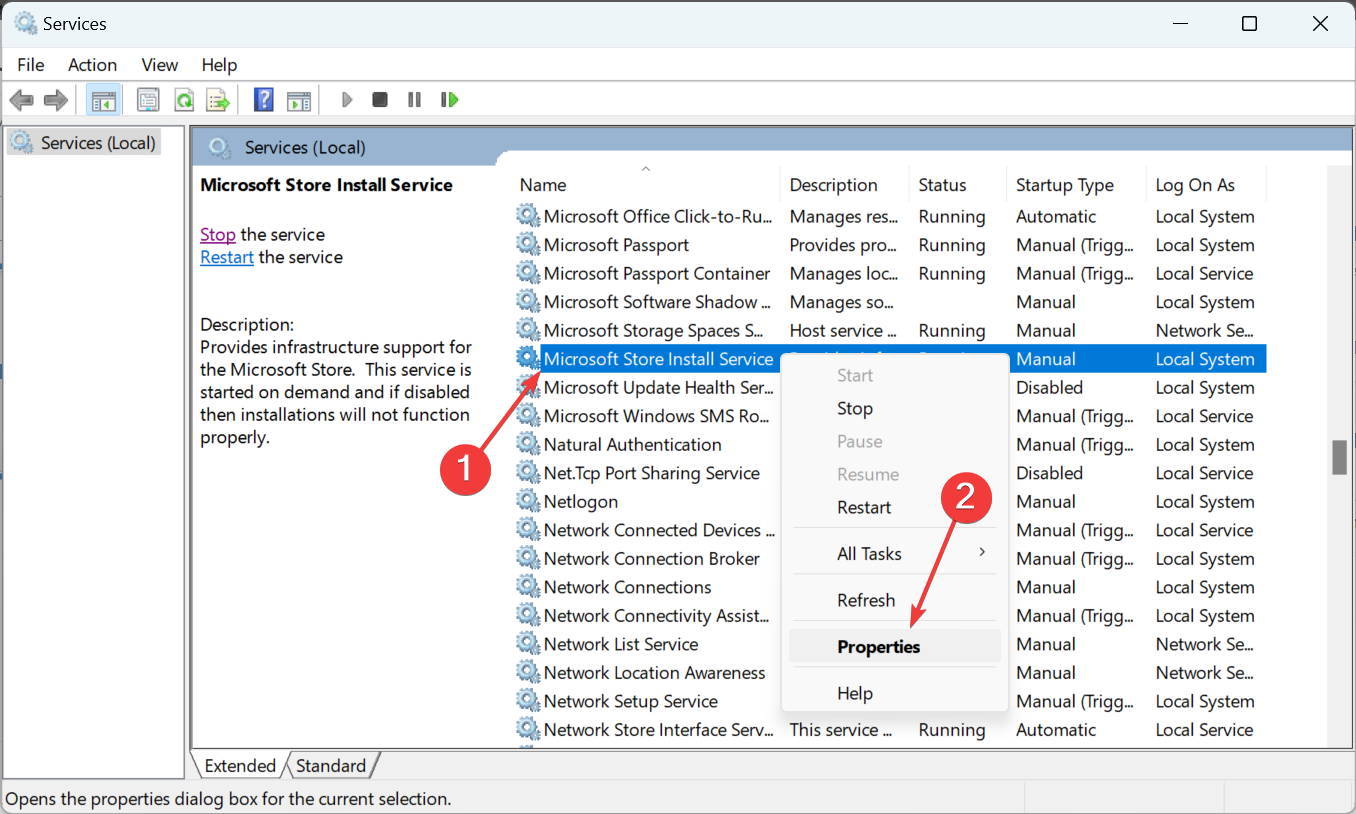Click 'This service' description of Network Store Interface

(x=841, y=729)
